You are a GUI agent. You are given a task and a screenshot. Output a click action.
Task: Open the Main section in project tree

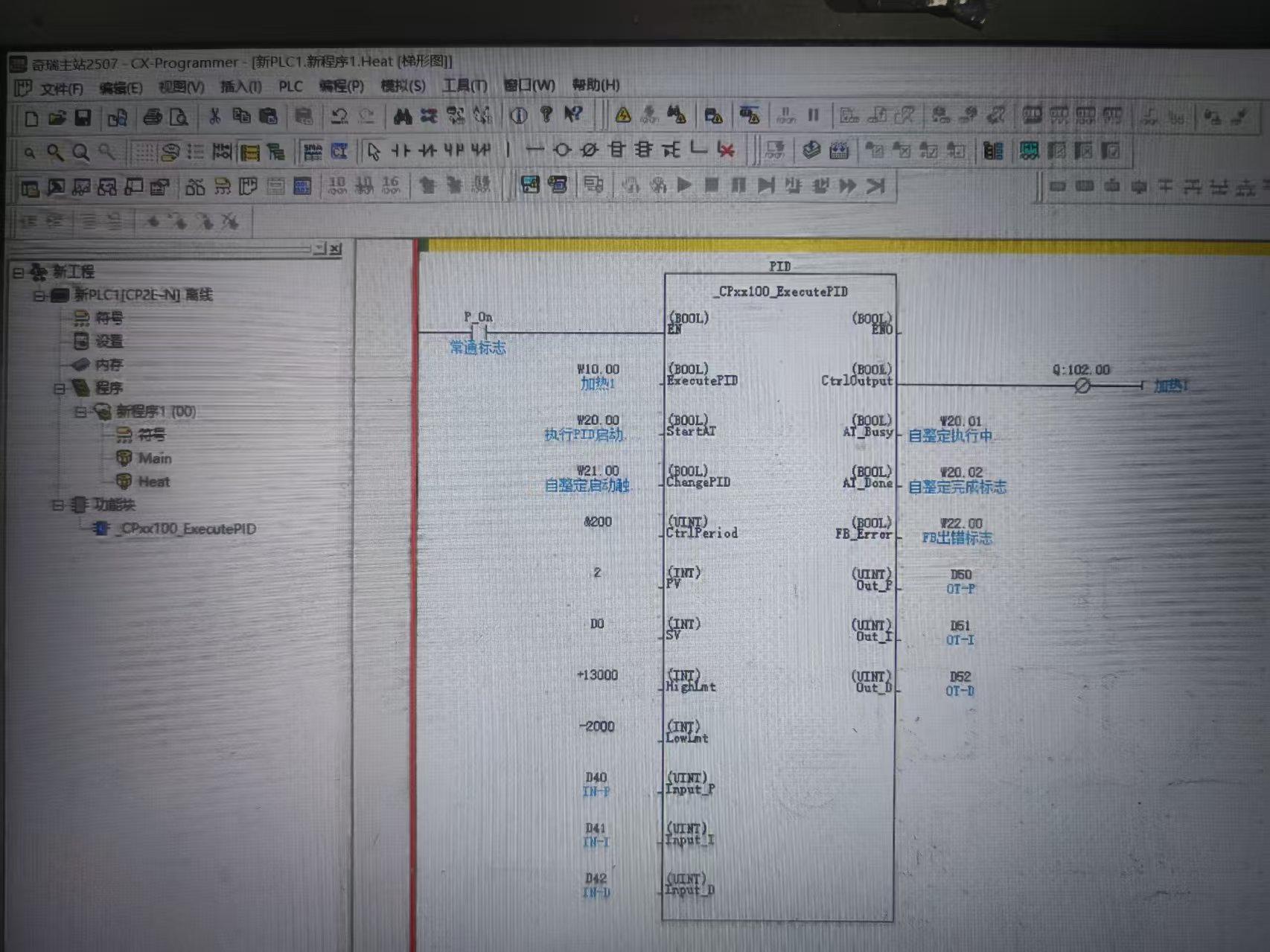(x=154, y=459)
